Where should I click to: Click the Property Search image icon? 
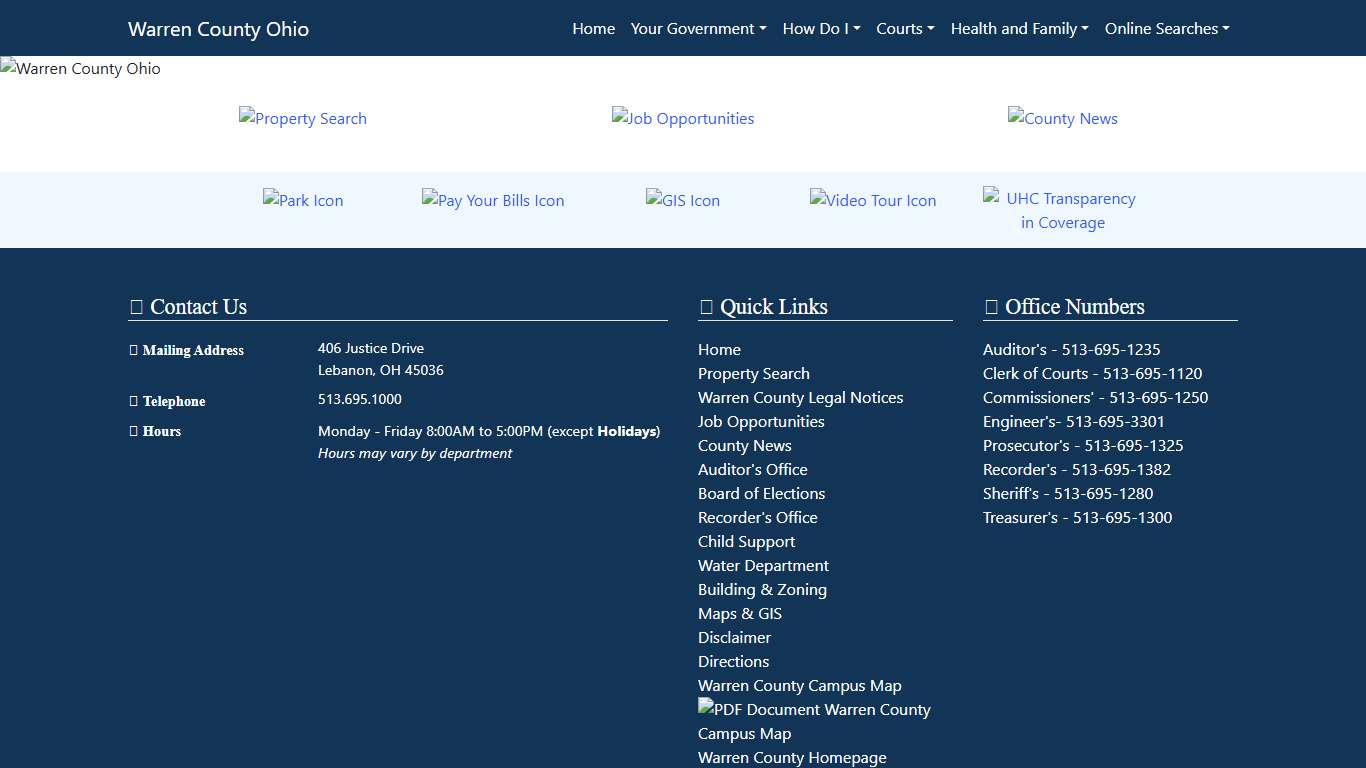coord(303,118)
